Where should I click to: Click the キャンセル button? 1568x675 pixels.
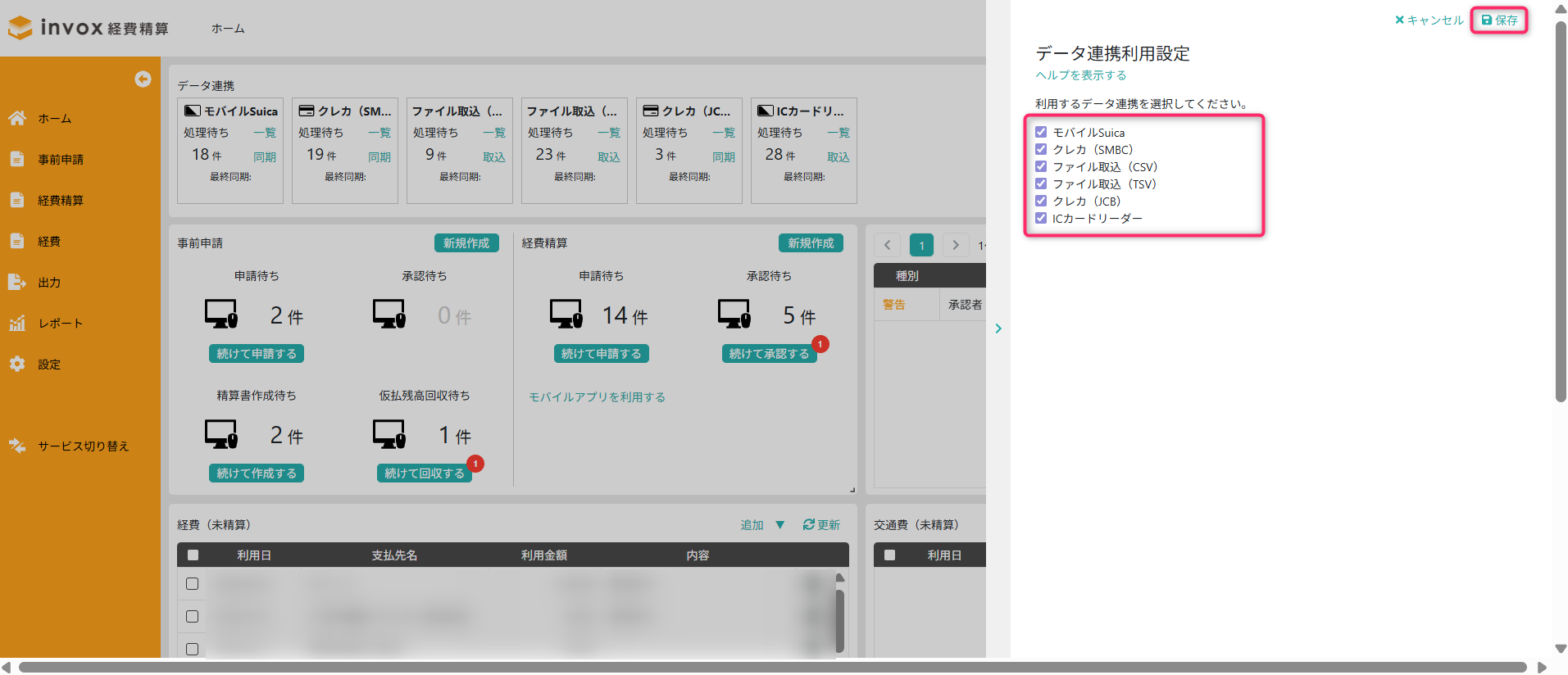[1429, 20]
